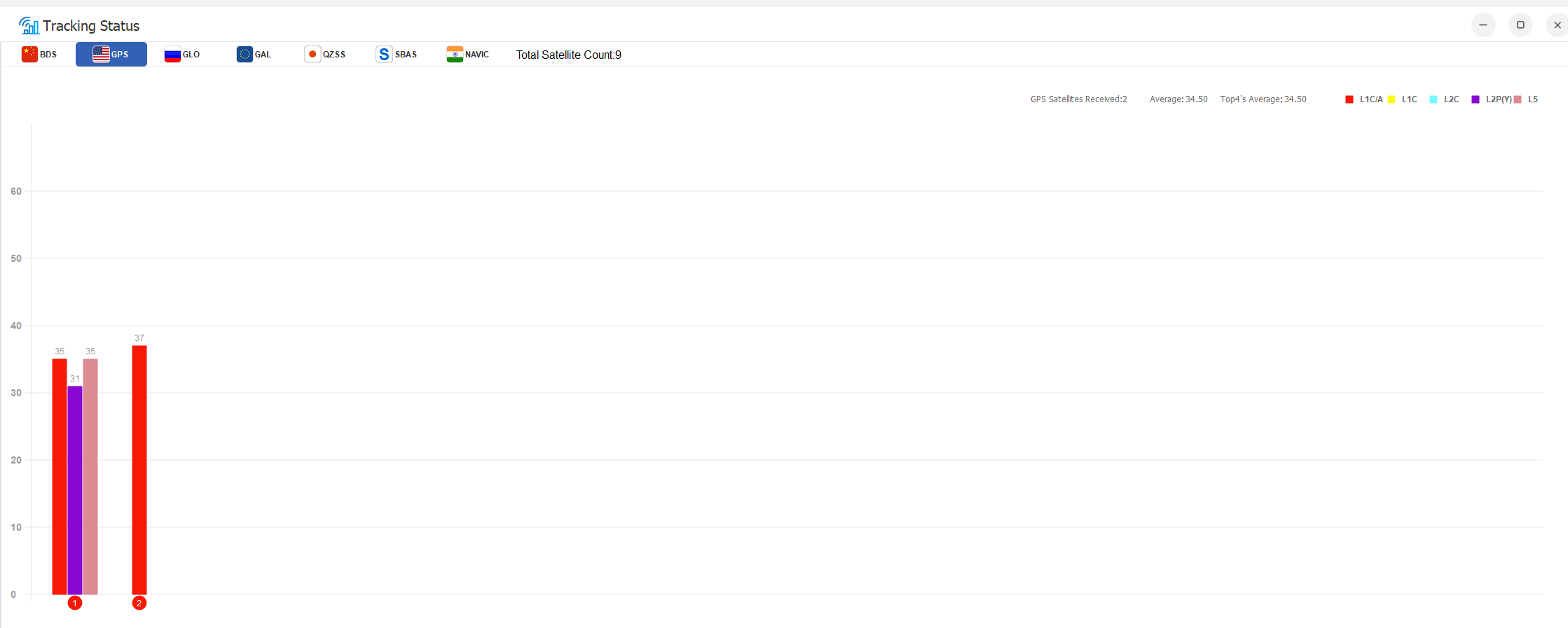
Task: Toggle the L1C/A red legend entry
Action: pos(1363,99)
